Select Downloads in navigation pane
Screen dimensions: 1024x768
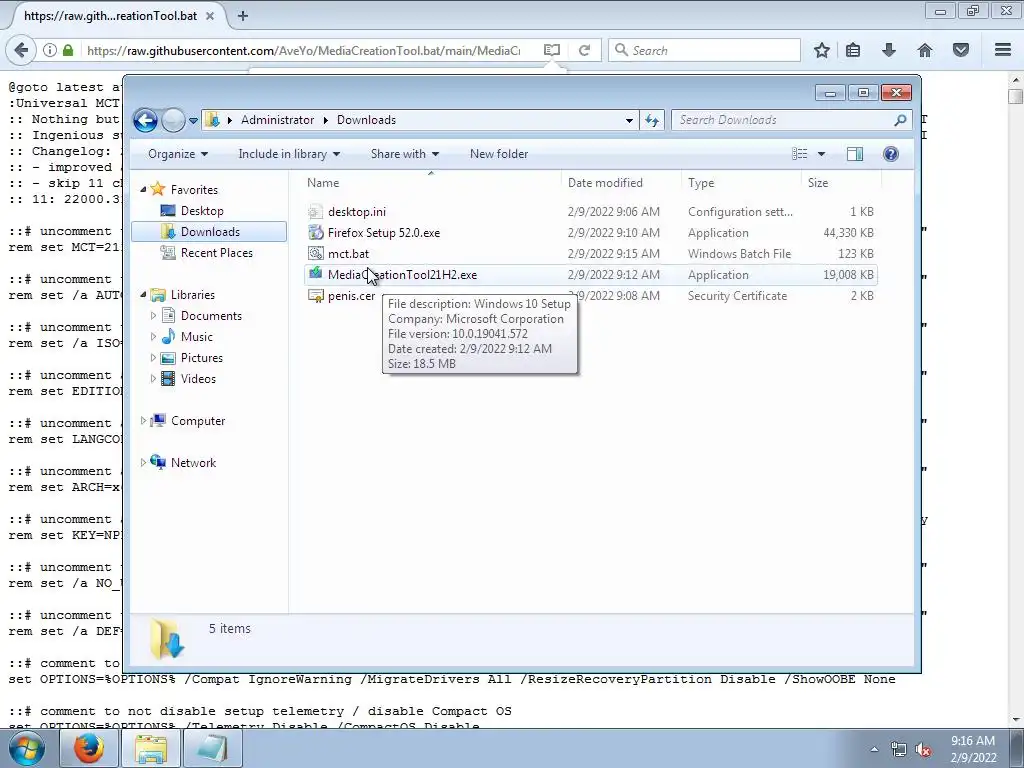tap(210, 232)
